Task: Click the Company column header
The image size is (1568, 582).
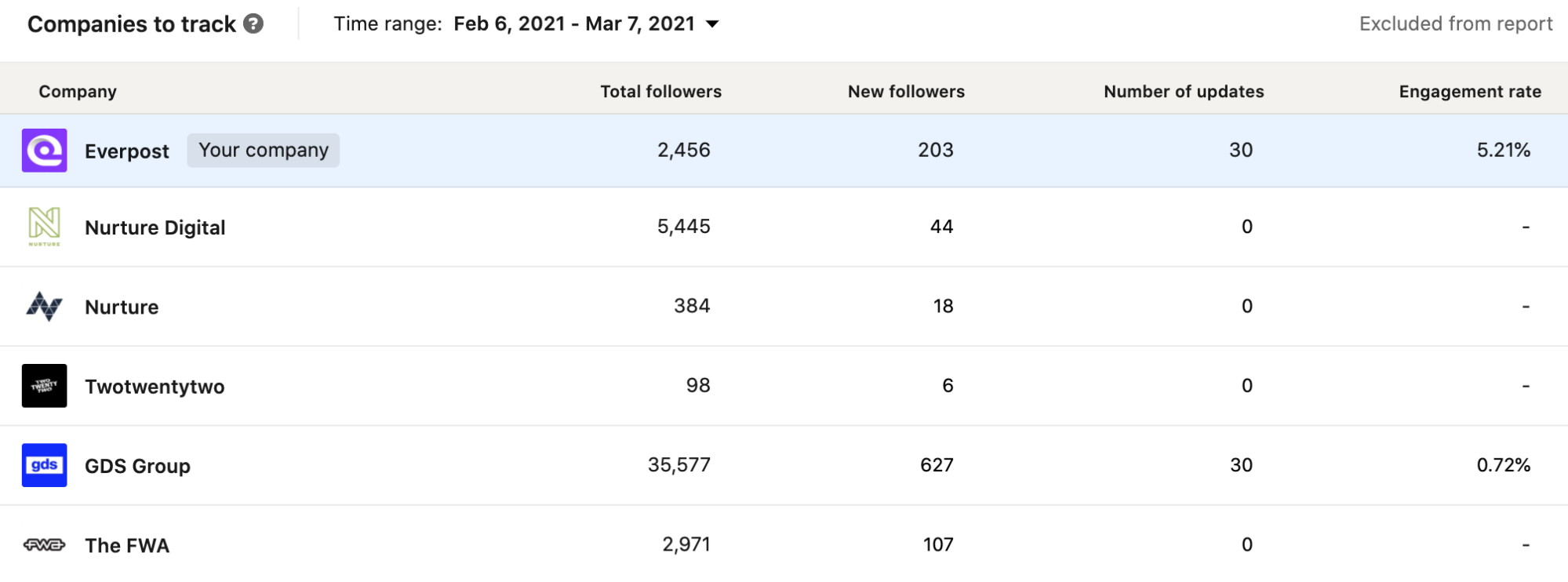Action: [x=78, y=92]
